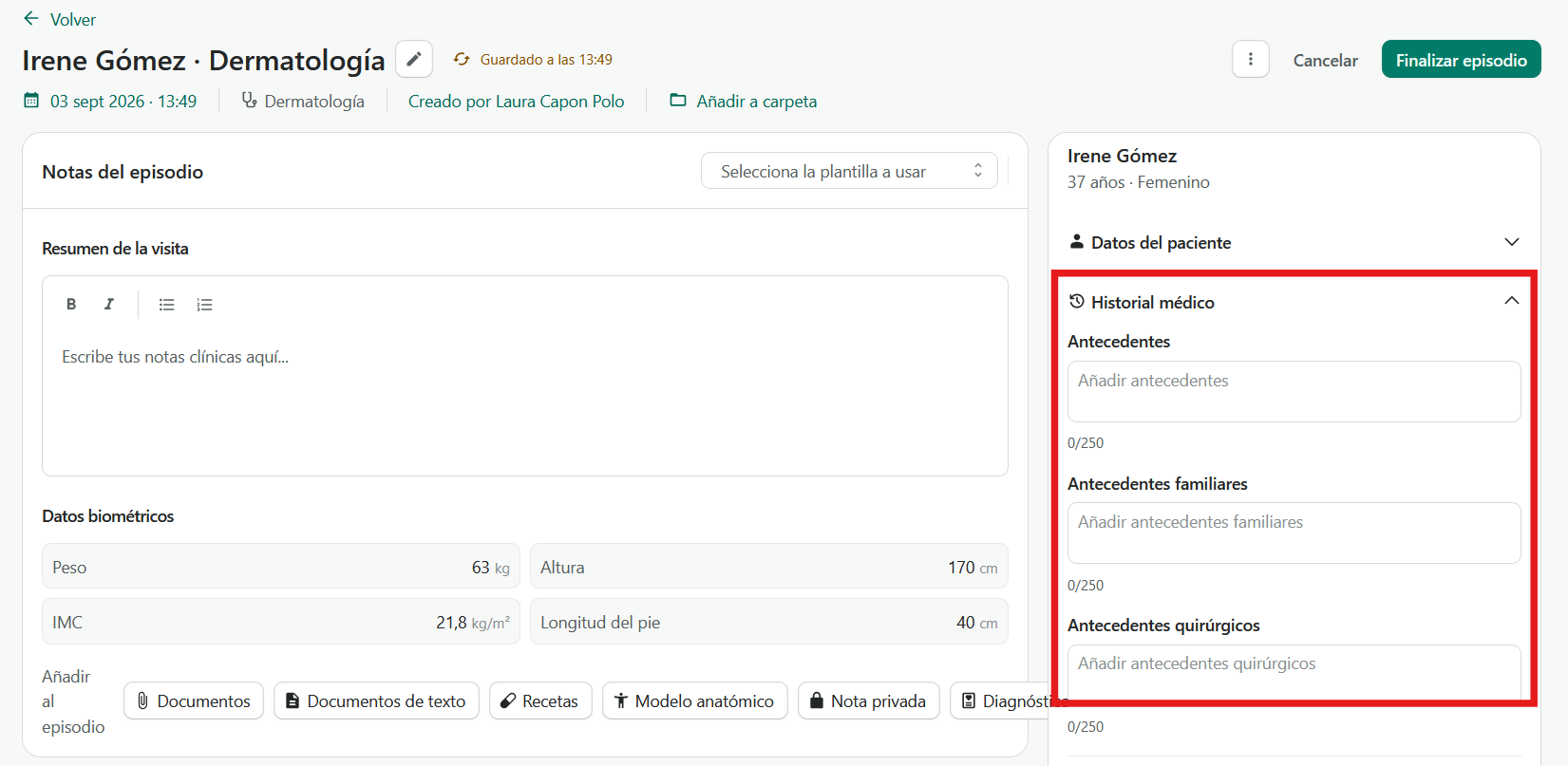The image size is (1568, 766).
Task: Toggle italic formatting in notes editor
Action: click(109, 305)
